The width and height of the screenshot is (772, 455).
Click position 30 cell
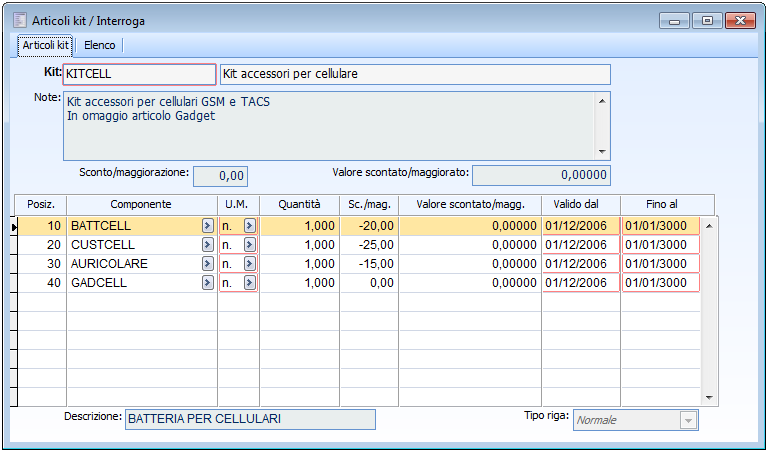42,264
